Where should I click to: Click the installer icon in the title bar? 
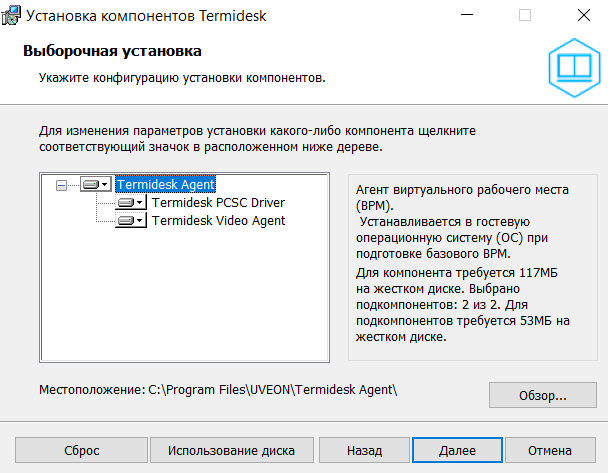pyautogui.click(x=10, y=16)
